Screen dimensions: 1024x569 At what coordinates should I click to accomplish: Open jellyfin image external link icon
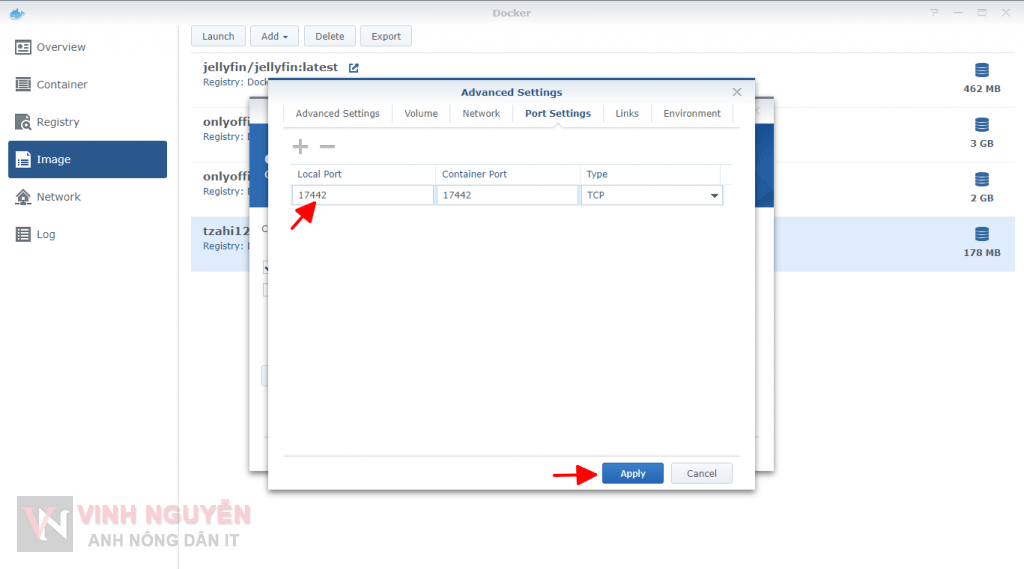pyautogui.click(x=353, y=68)
